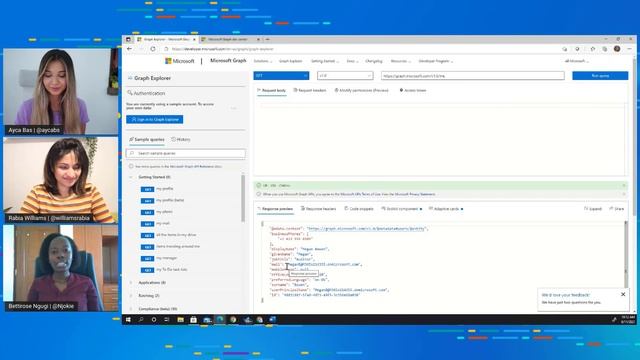Click the Expand response button
This screenshot has height=360, width=640.
tap(593, 209)
